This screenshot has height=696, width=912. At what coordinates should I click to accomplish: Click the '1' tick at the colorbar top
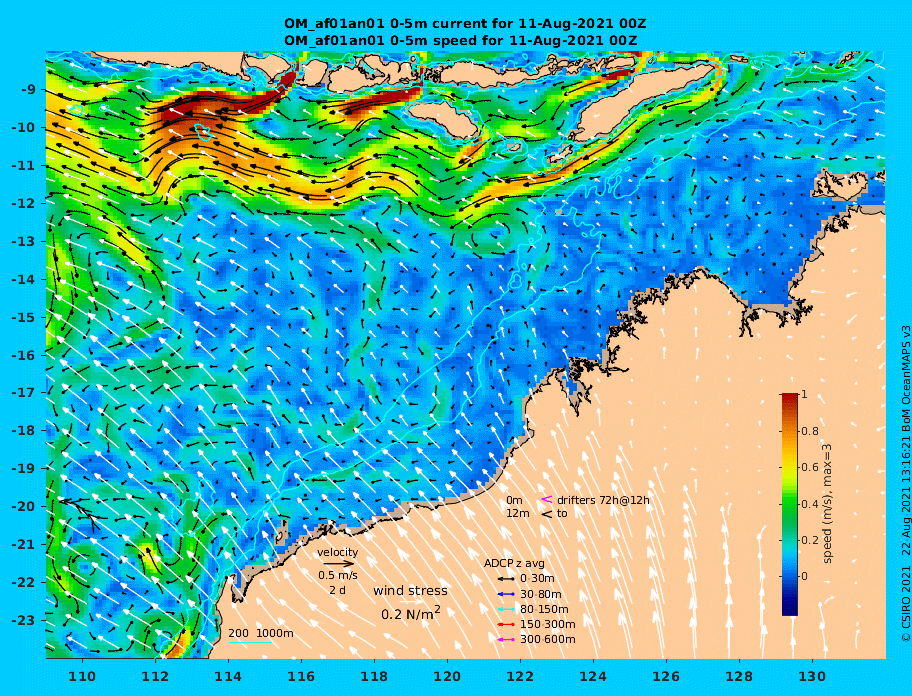[804, 395]
